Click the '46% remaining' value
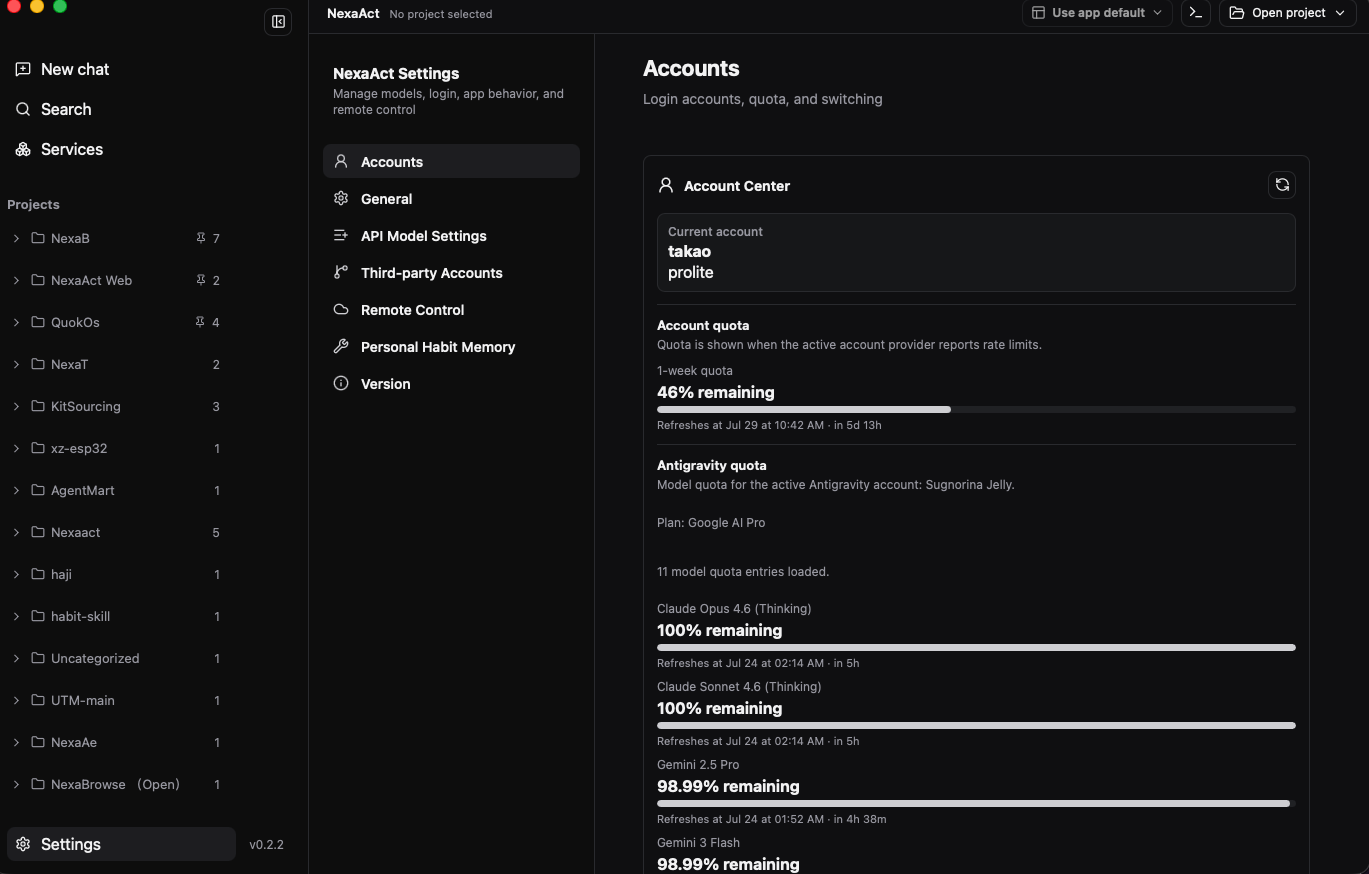Image resolution: width=1369 pixels, height=874 pixels. pyautogui.click(x=715, y=392)
